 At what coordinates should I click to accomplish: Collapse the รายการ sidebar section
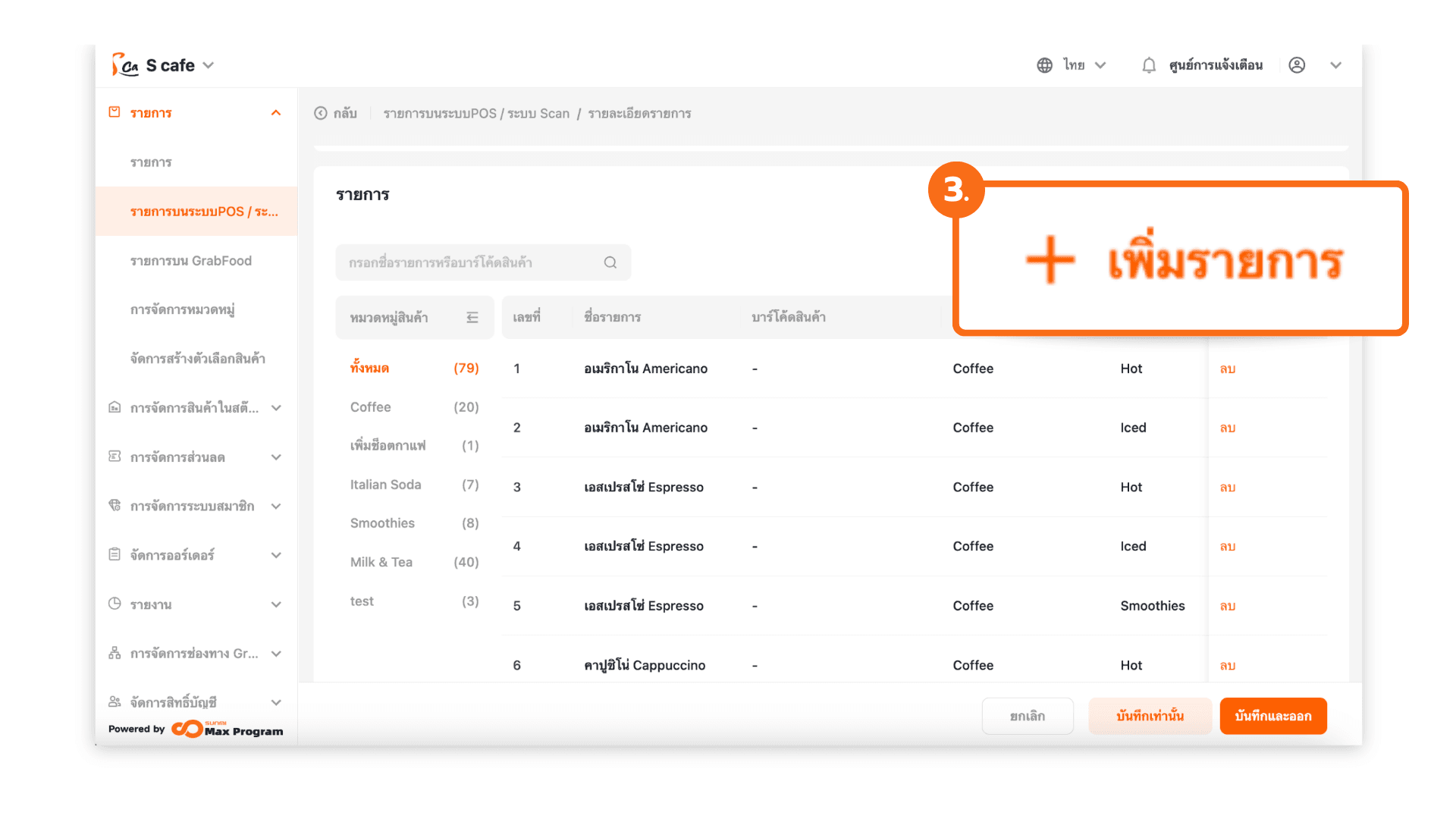(x=276, y=113)
